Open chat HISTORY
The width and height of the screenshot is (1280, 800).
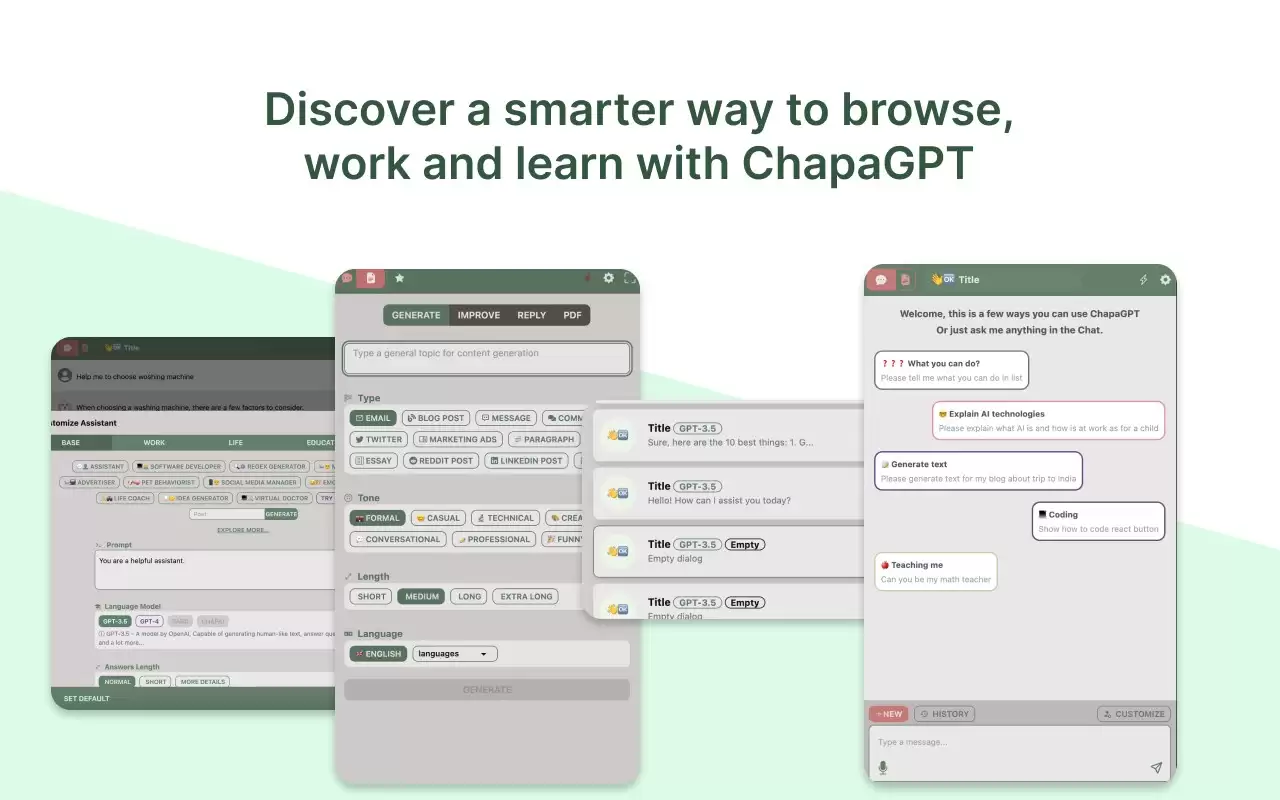coord(944,714)
